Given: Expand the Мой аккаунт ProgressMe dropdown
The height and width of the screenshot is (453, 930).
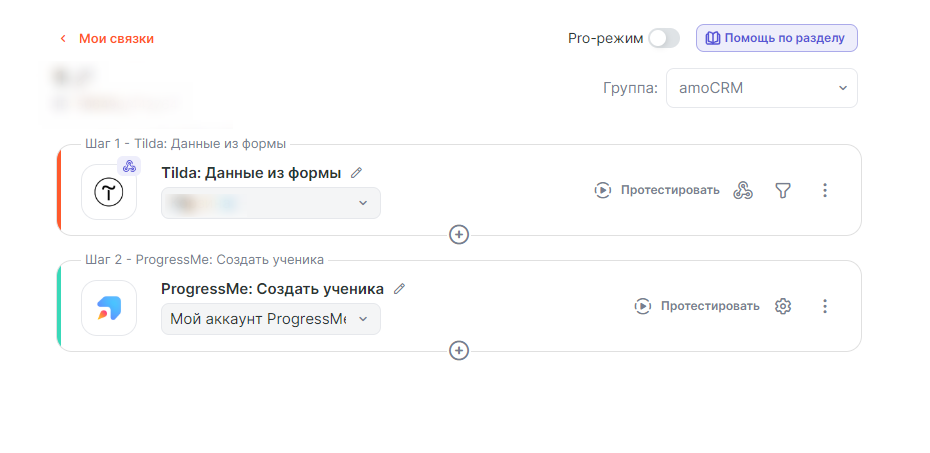Looking at the screenshot, I should click(x=270, y=319).
